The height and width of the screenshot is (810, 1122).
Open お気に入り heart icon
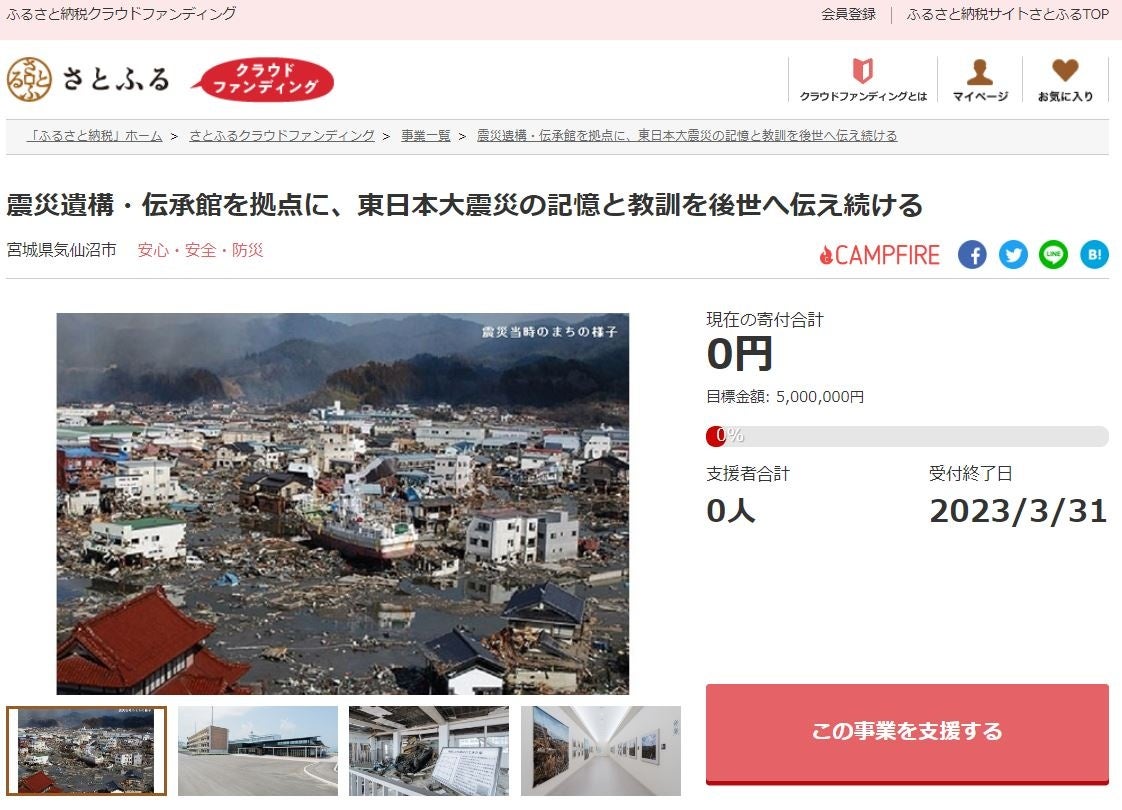click(x=1065, y=70)
